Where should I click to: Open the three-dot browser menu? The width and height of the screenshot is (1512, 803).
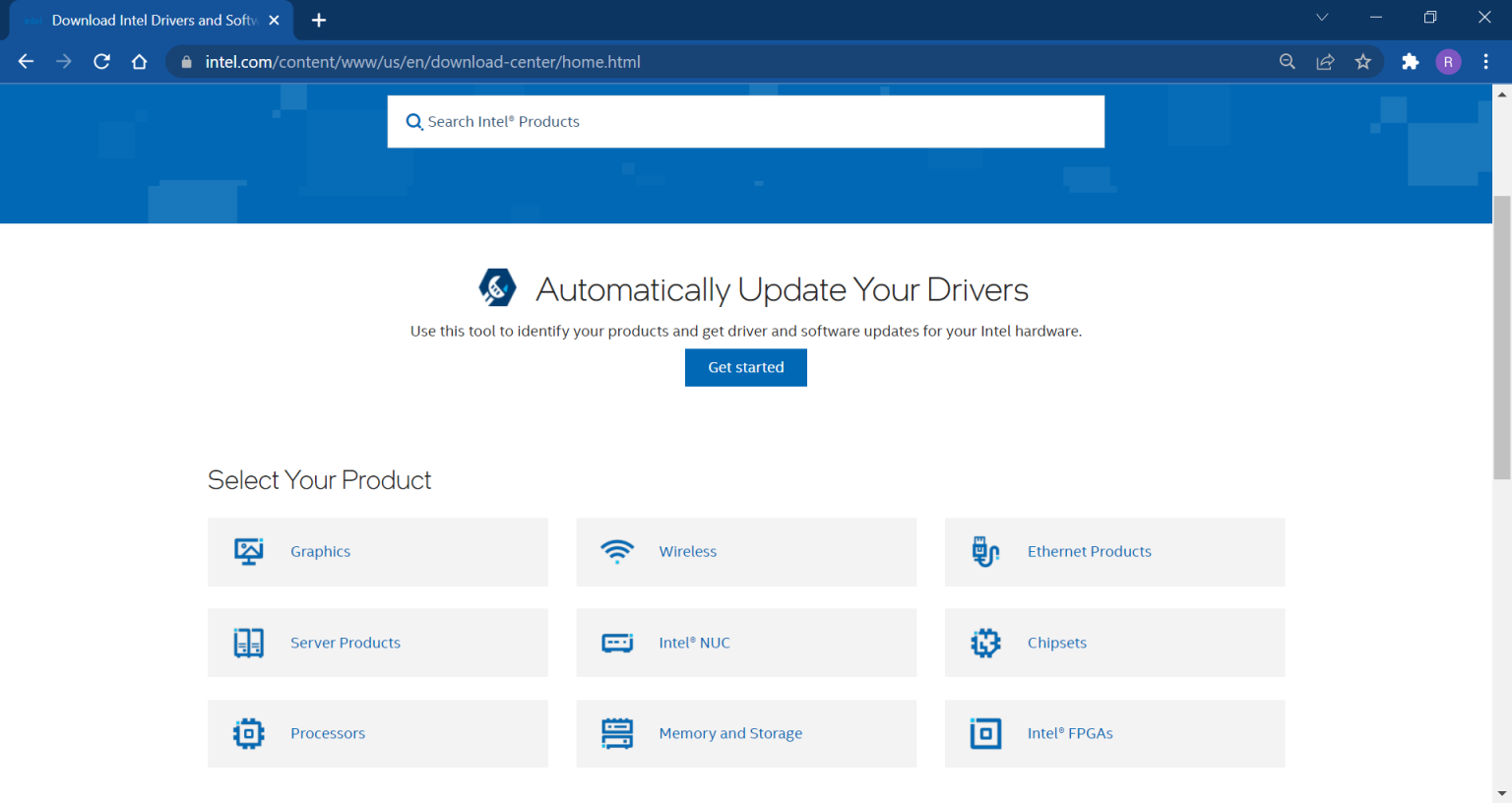pos(1486,61)
